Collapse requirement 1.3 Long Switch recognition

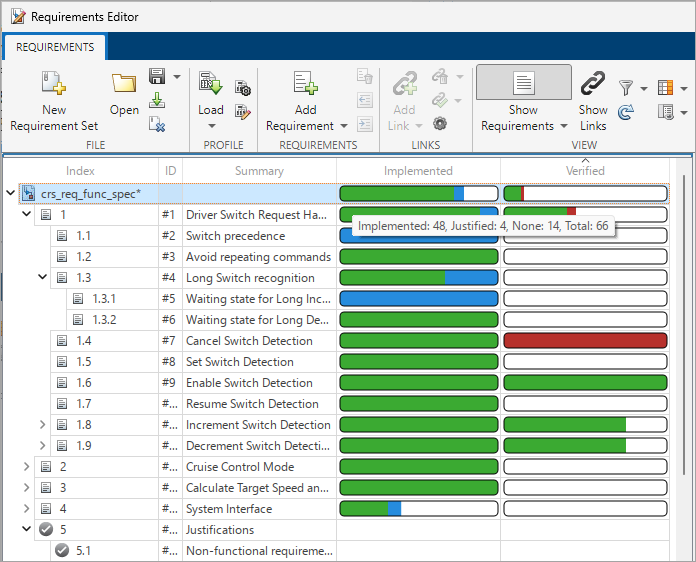(x=42, y=278)
